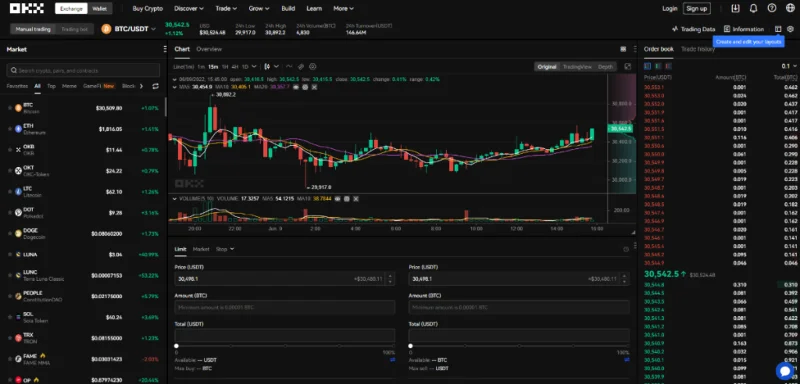Switch to the Trade history tab
This screenshot has height=384, width=800.
point(697,49)
